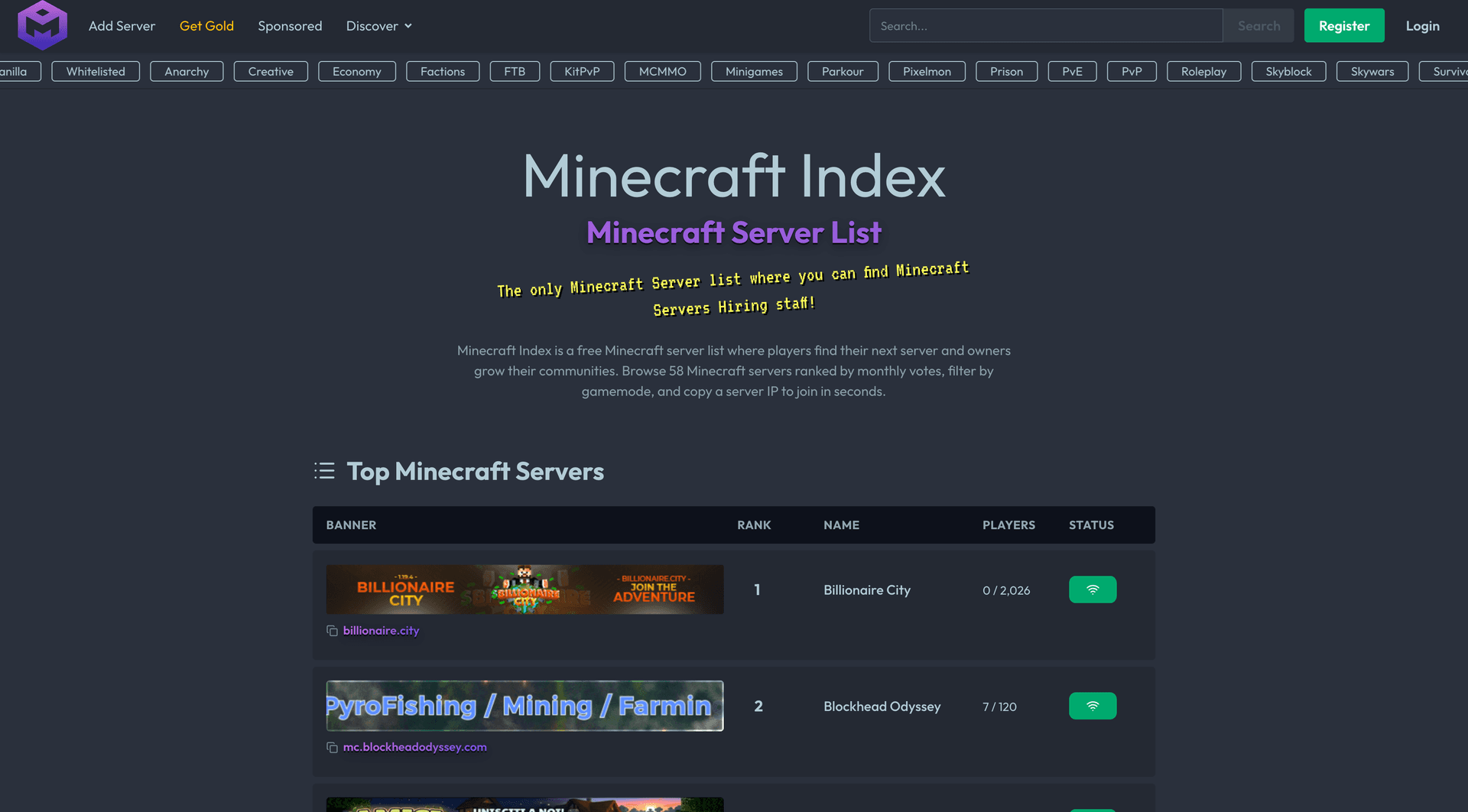This screenshot has width=1468, height=812.
Task: Click the BANNER column header
Action: click(351, 525)
